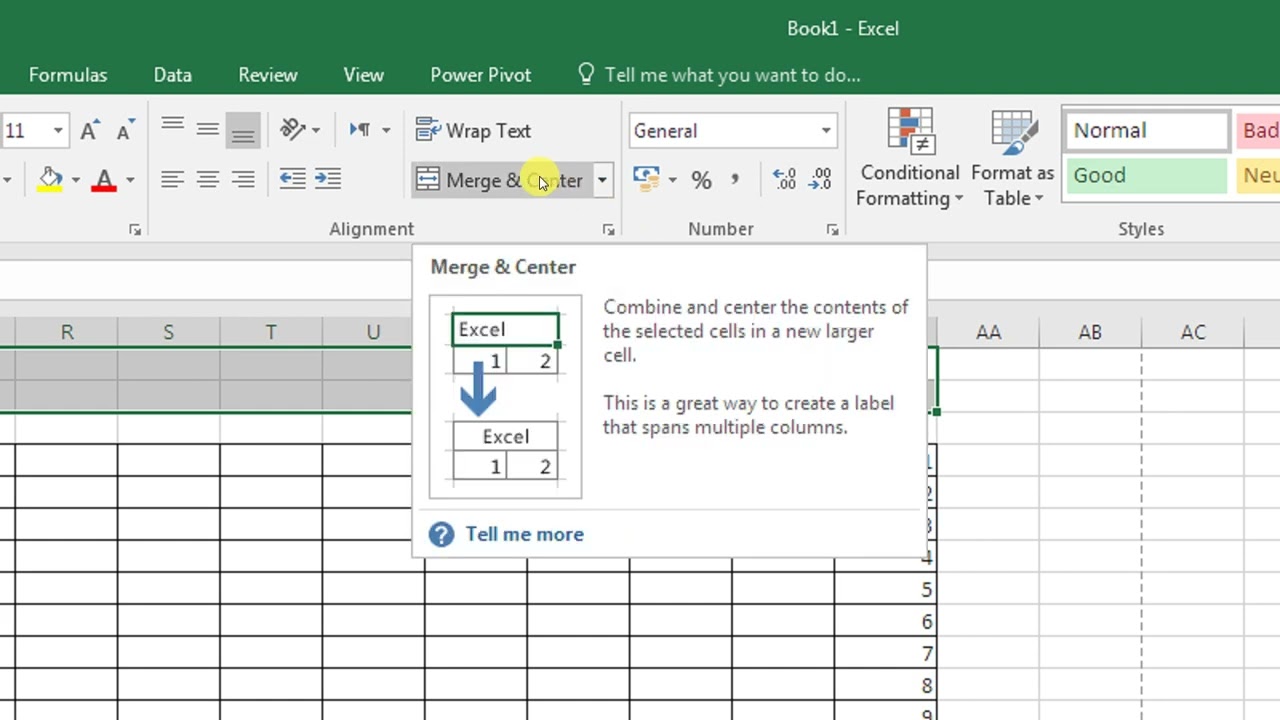
Task: Open the Number group dialog launcher
Action: (x=832, y=230)
